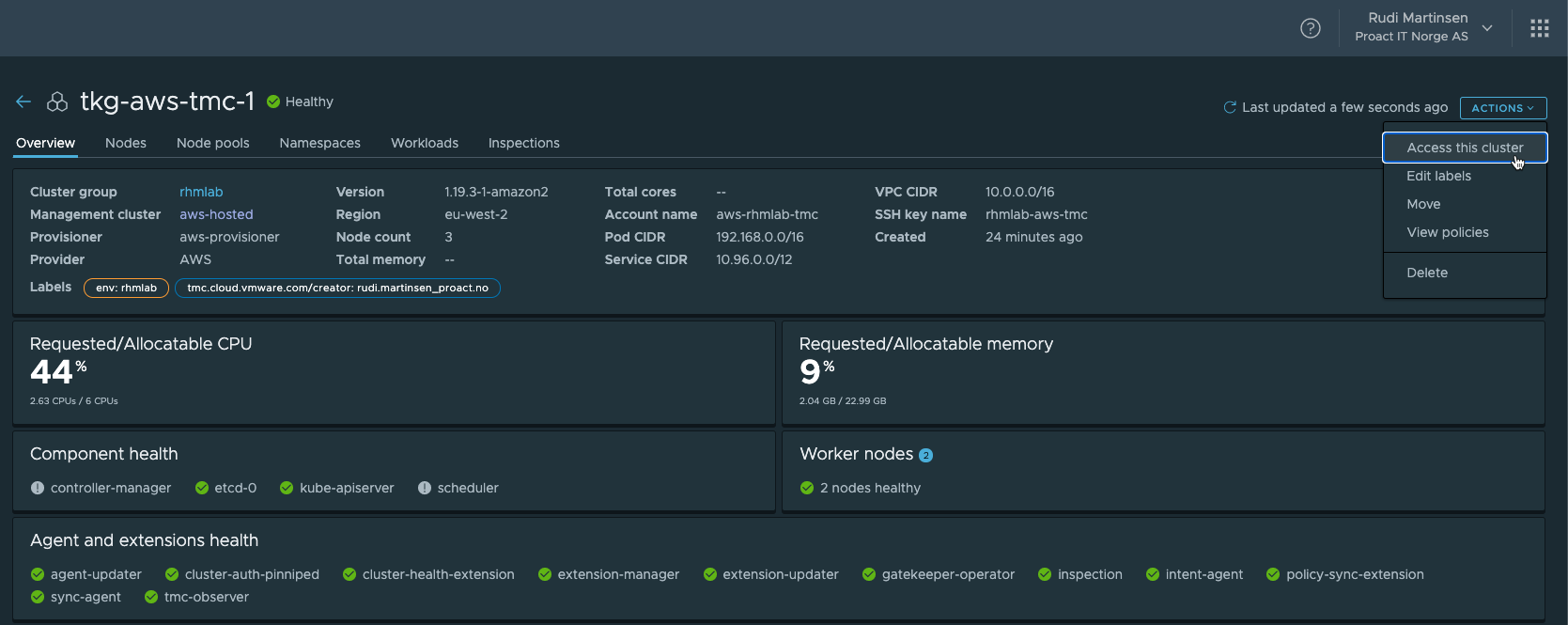Click the Proact IT Norge AS organization name
The height and width of the screenshot is (625, 1568).
tap(1411, 37)
